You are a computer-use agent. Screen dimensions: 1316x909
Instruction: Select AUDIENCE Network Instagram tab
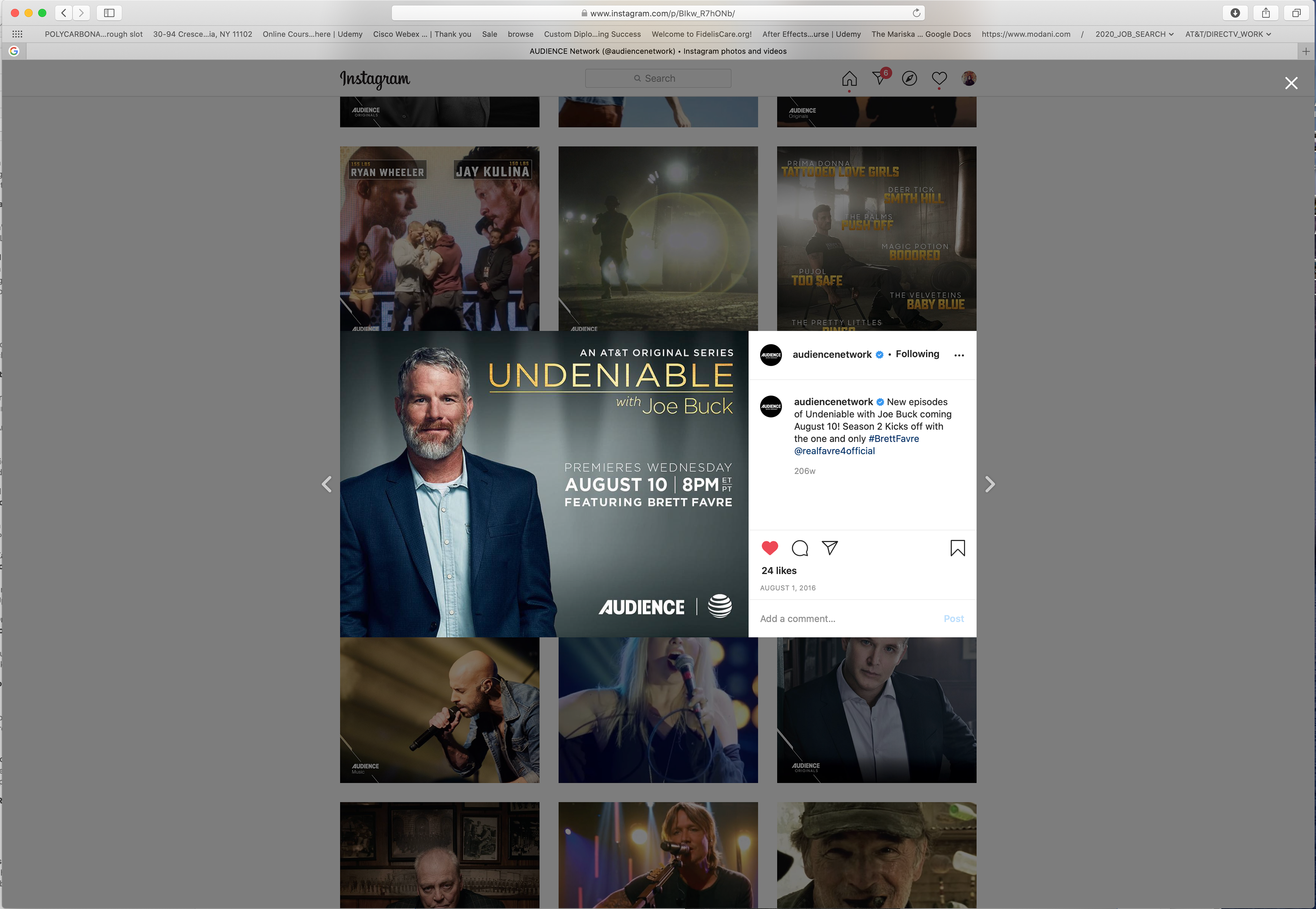point(658,51)
